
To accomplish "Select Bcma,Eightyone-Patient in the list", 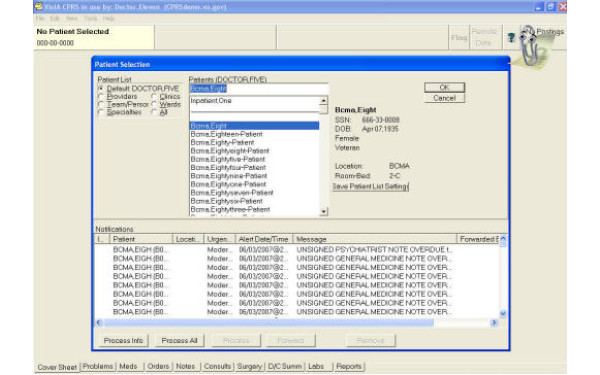I will [x=254, y=184].
